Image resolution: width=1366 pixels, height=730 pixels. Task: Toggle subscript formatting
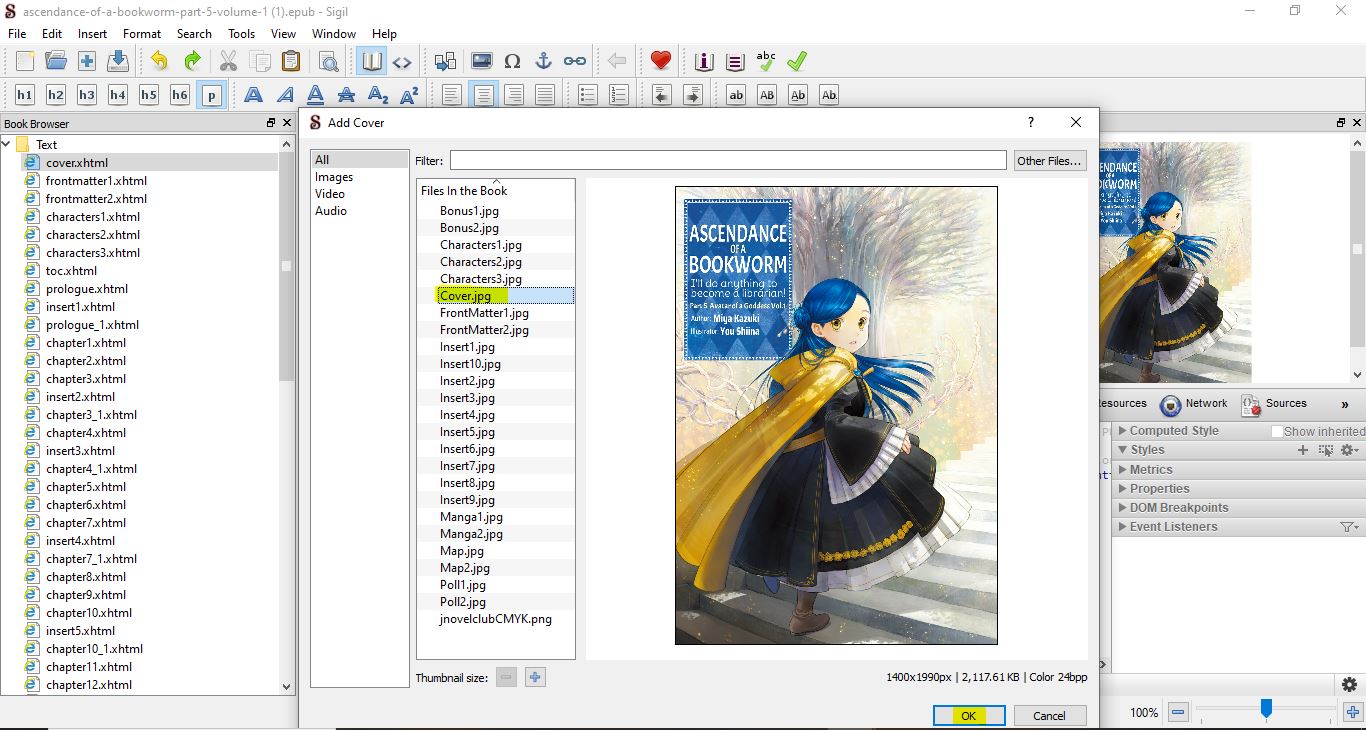(378, 95)
